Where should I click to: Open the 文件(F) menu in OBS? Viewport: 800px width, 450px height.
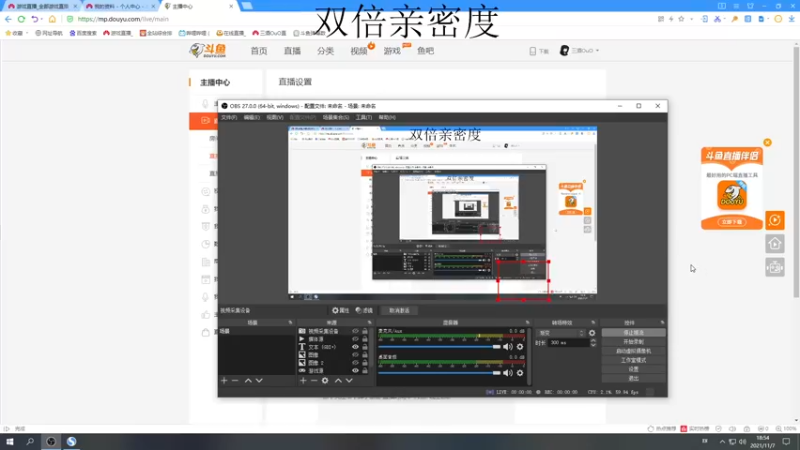coord(229,117)
